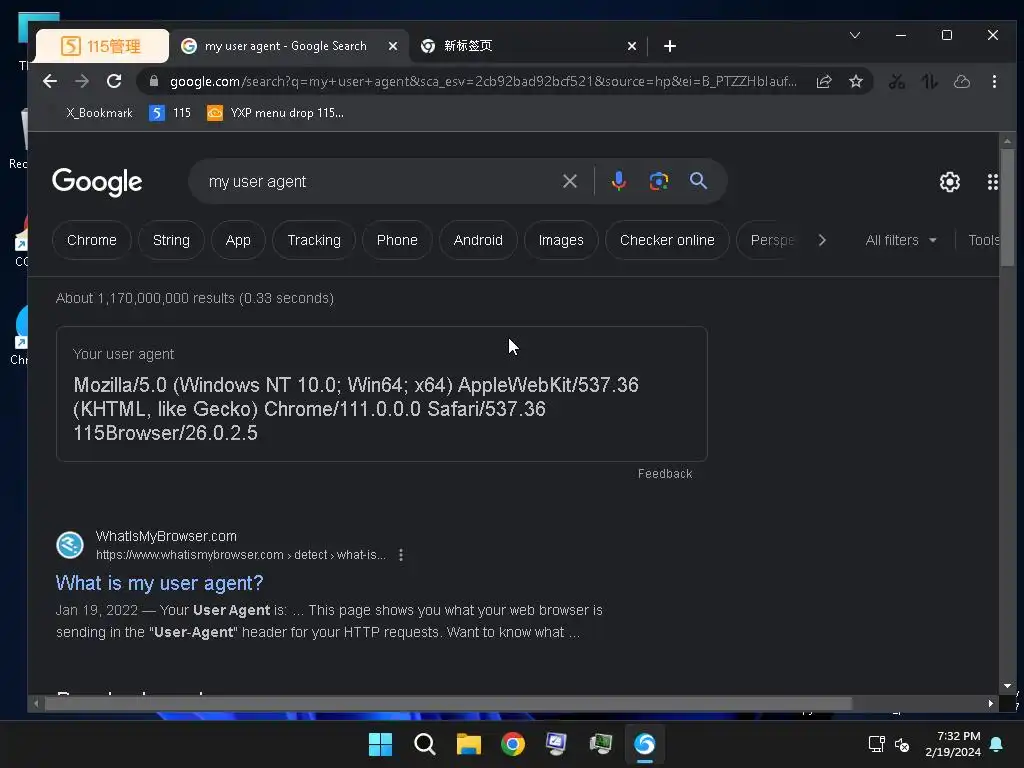This screenshot has width=1024, height=768.
Task: Click the Mozilla/5.0 user agent string text
Action: (356, 409)
